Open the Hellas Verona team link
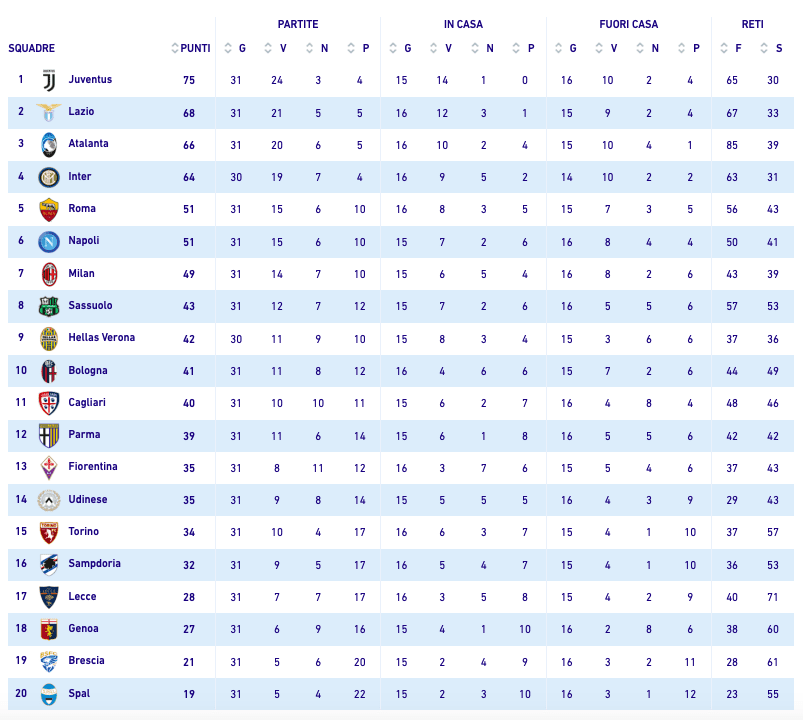Screen dimensions: 803x720 click(x=101, y=338)
